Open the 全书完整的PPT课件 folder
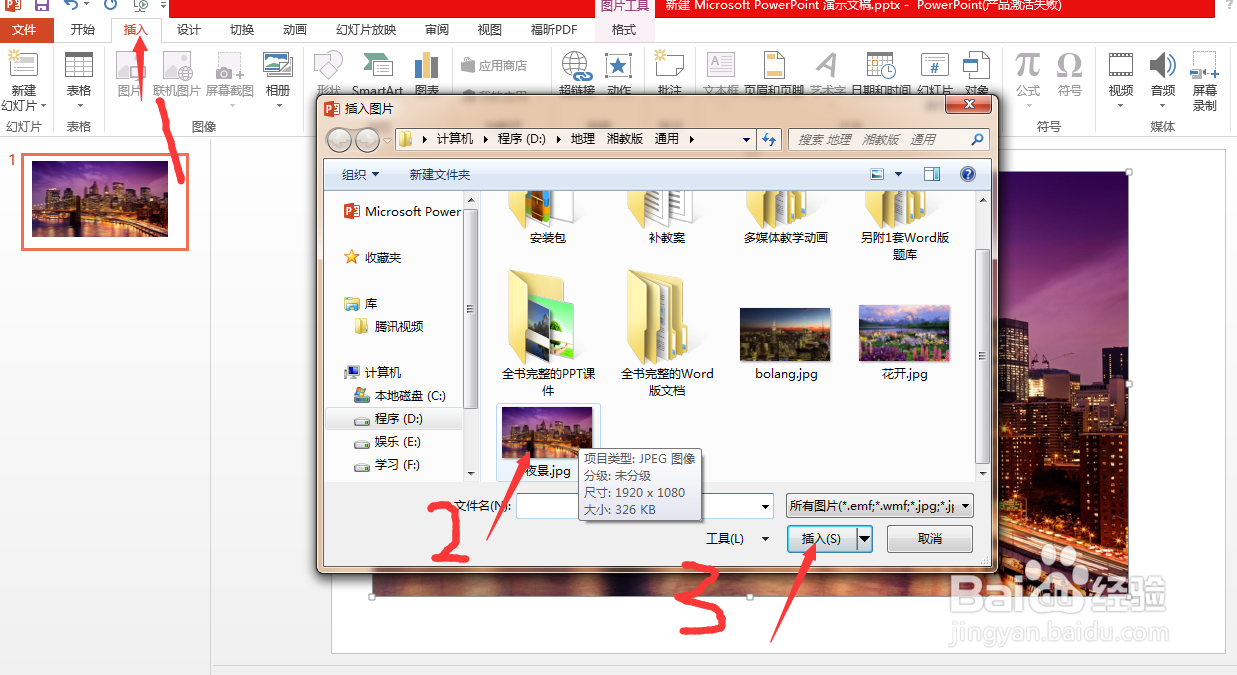Viewport: 1237px width, 675px height. click(548, 333)
